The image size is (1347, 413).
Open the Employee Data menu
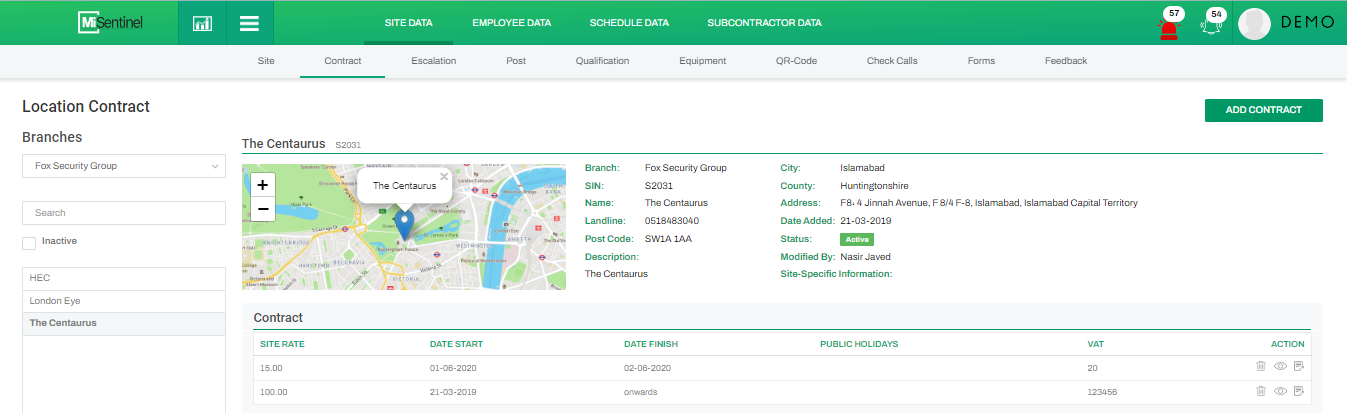511,23
